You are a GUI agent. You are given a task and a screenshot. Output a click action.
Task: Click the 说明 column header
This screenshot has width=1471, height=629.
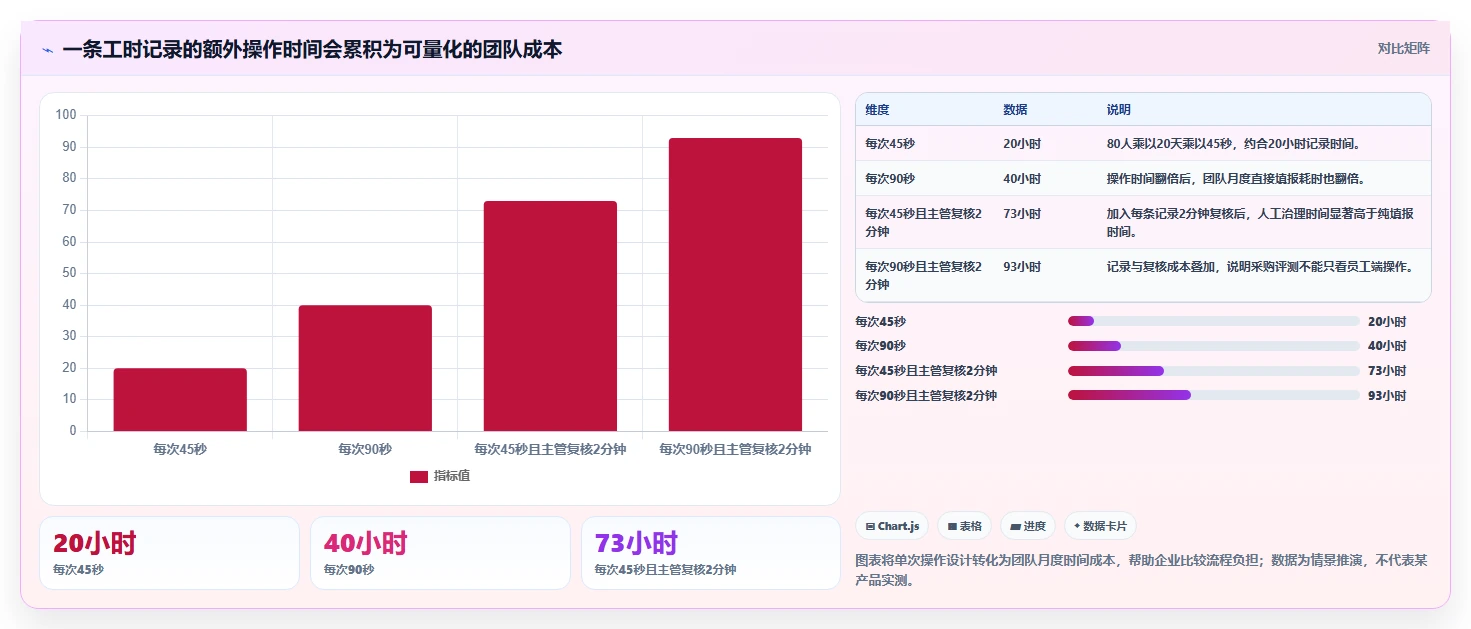(1119, 110)
